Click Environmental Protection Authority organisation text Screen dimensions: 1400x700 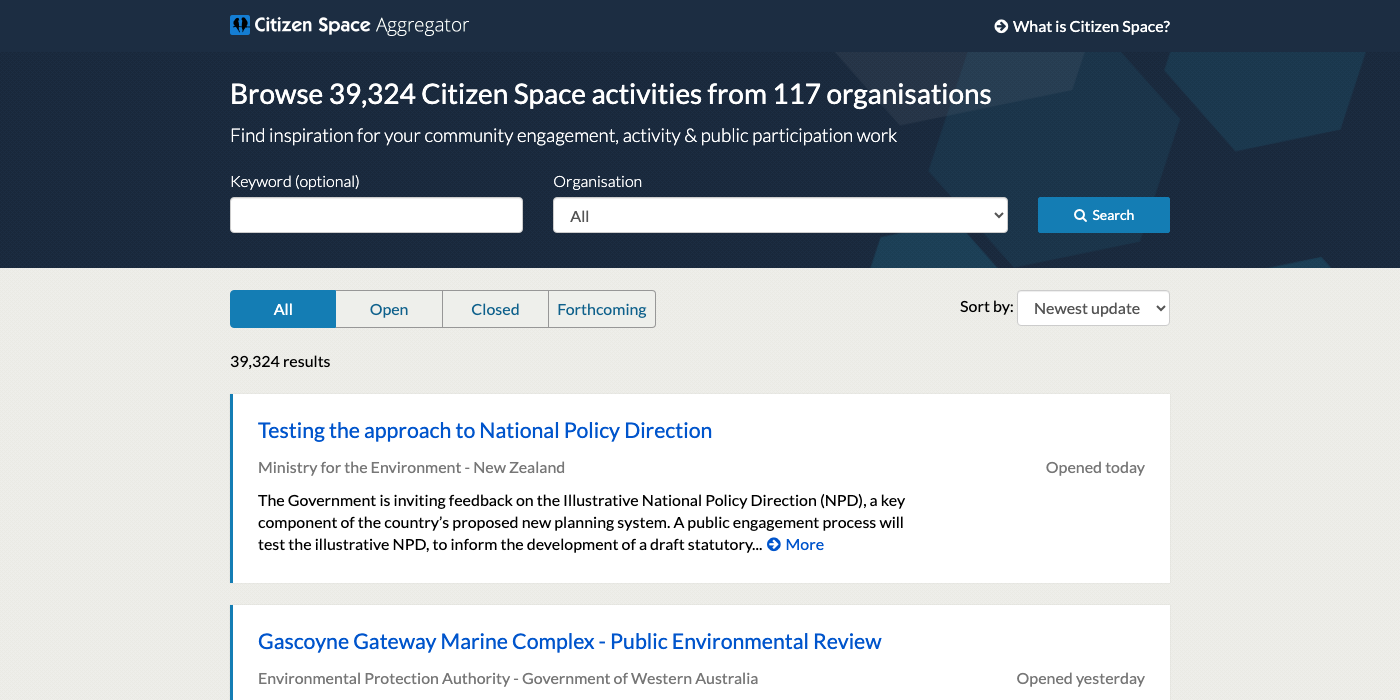(x=508, y=678)
